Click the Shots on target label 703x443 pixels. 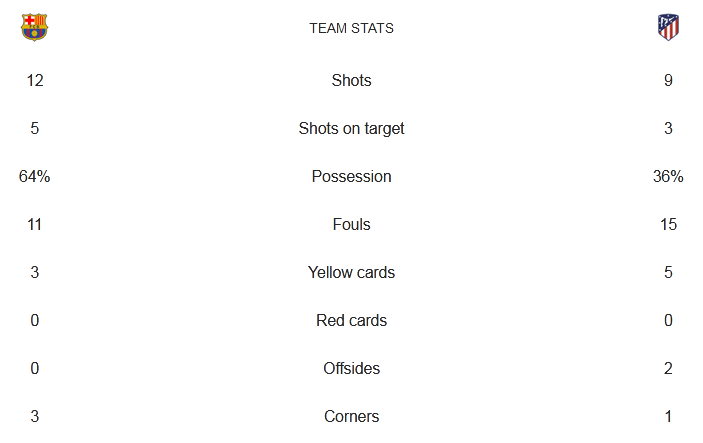click(352, 129)
